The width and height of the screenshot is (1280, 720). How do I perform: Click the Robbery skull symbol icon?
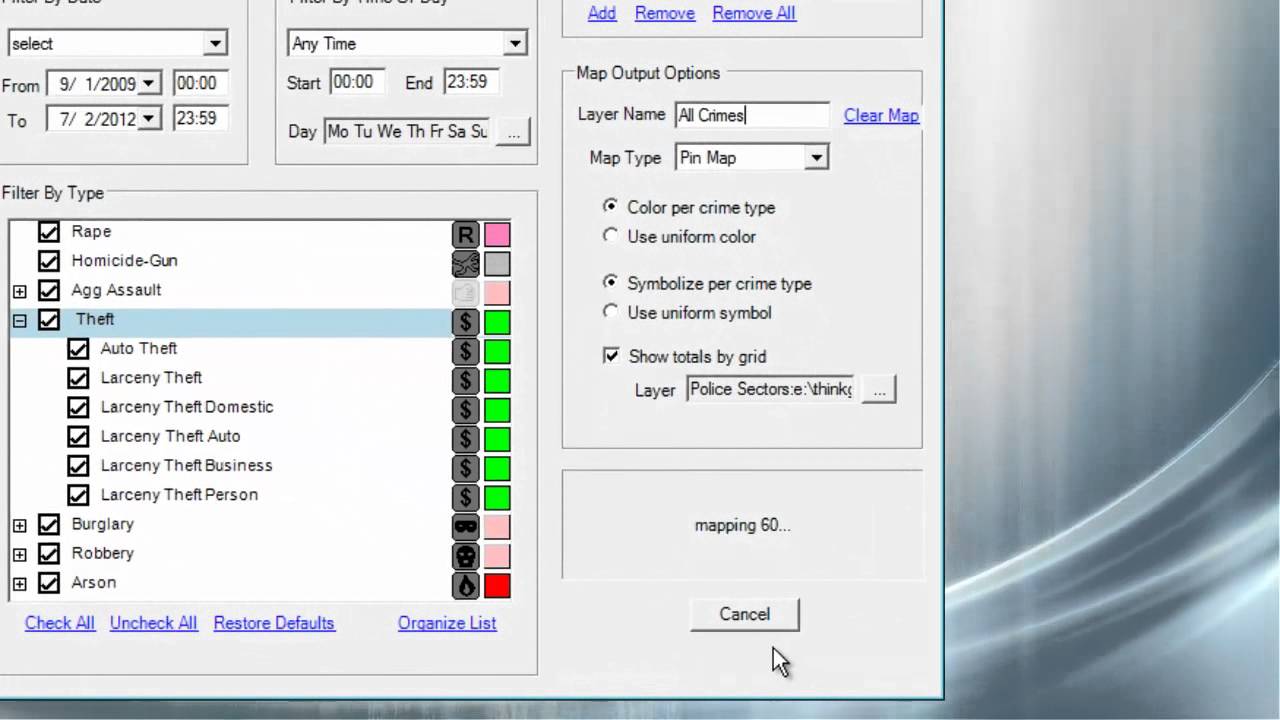click(466, 556)
